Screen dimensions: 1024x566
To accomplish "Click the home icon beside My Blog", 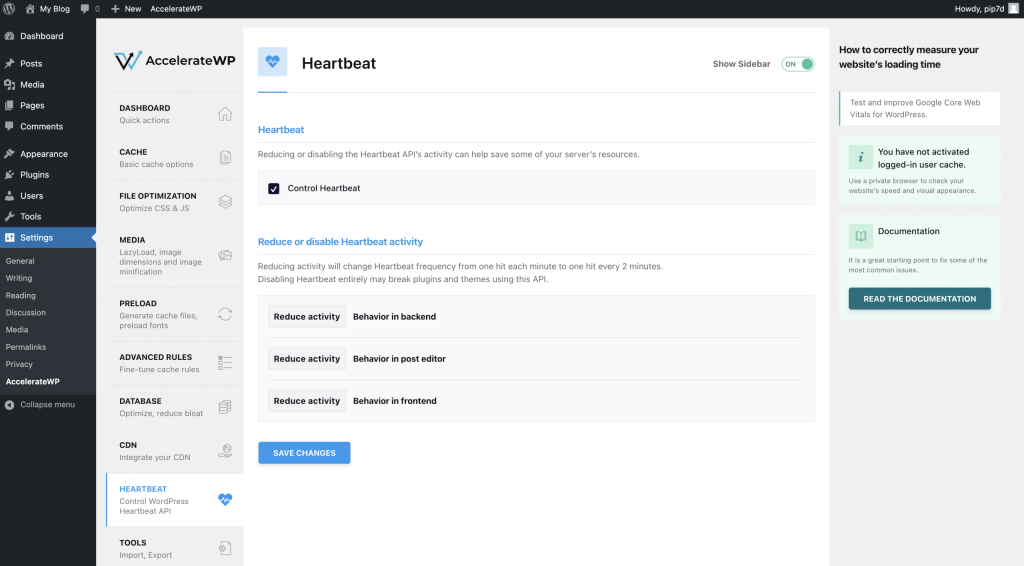I will point(30,8).
